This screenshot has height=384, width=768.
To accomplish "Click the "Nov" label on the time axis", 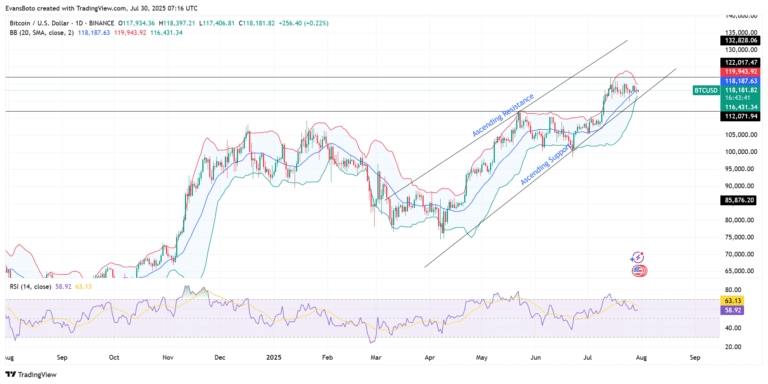I will [x=168, y=358].
